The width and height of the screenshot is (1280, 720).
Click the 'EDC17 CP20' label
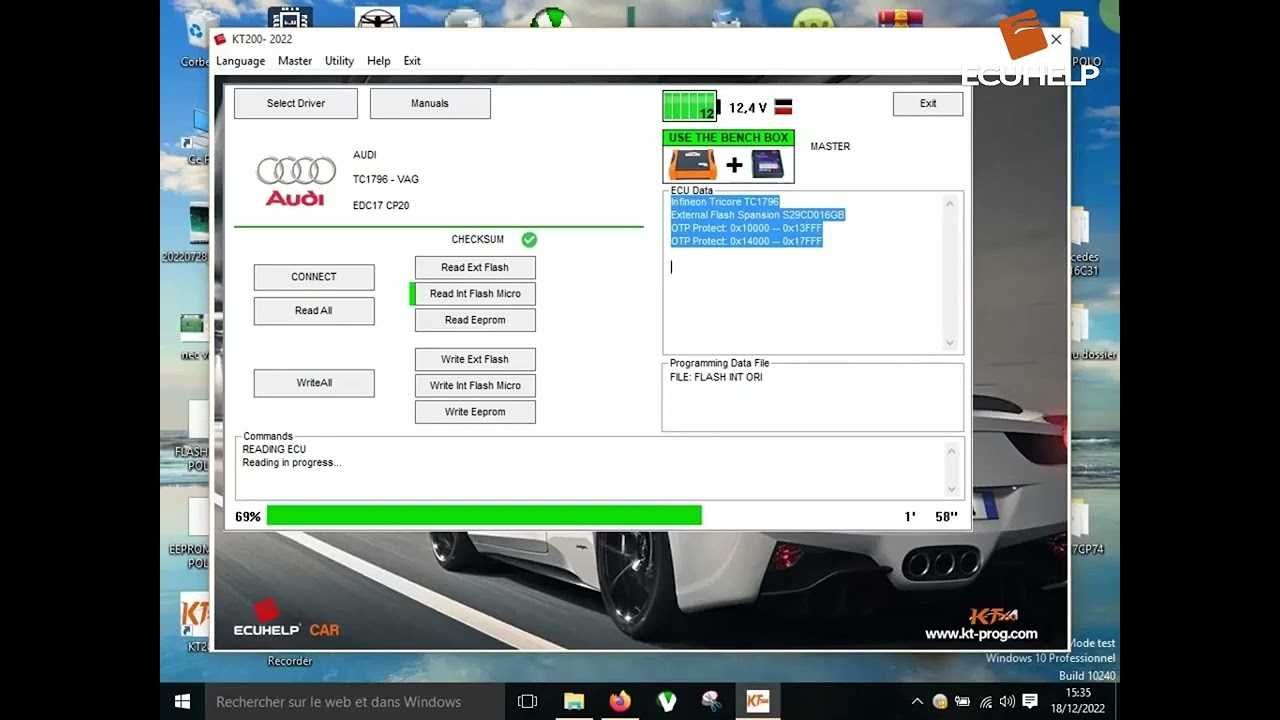pos(381,206)
